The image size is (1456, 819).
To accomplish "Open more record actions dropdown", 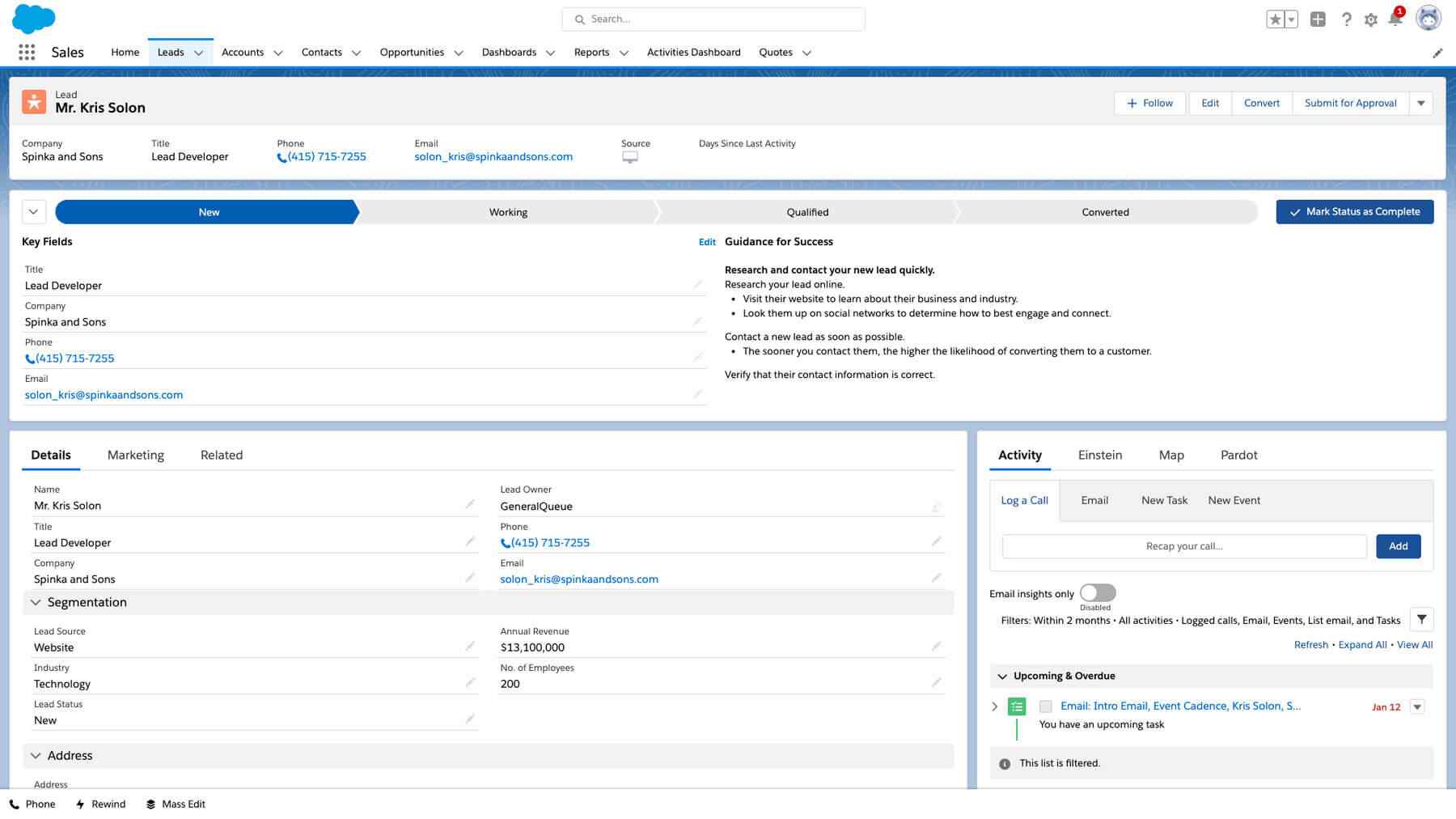I will (1421, 103).
